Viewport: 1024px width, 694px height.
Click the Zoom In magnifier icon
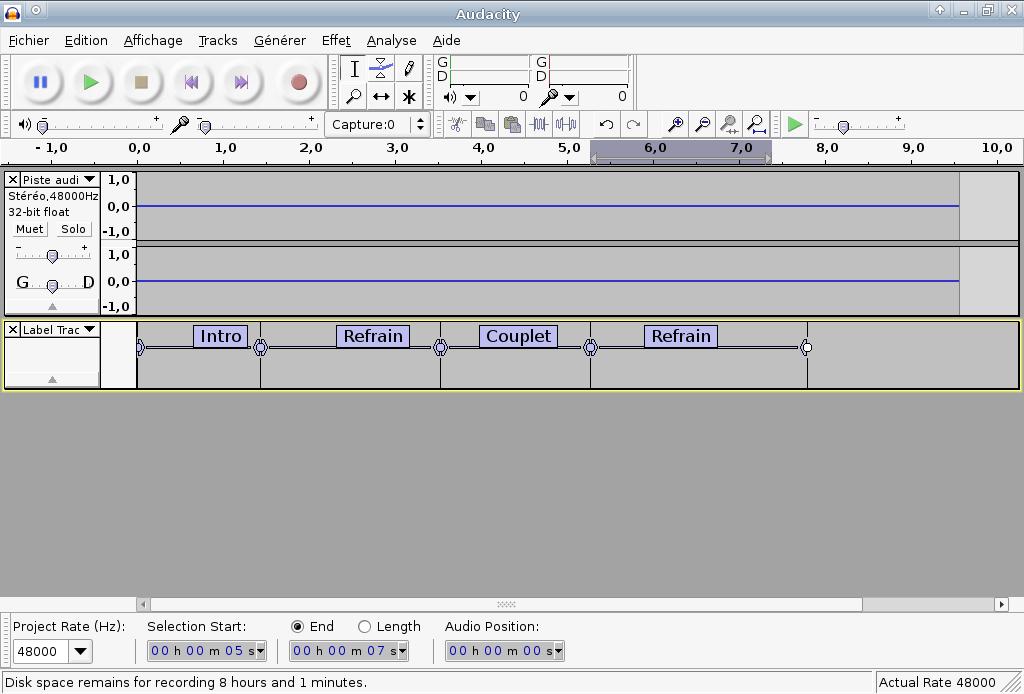[676, 124]
